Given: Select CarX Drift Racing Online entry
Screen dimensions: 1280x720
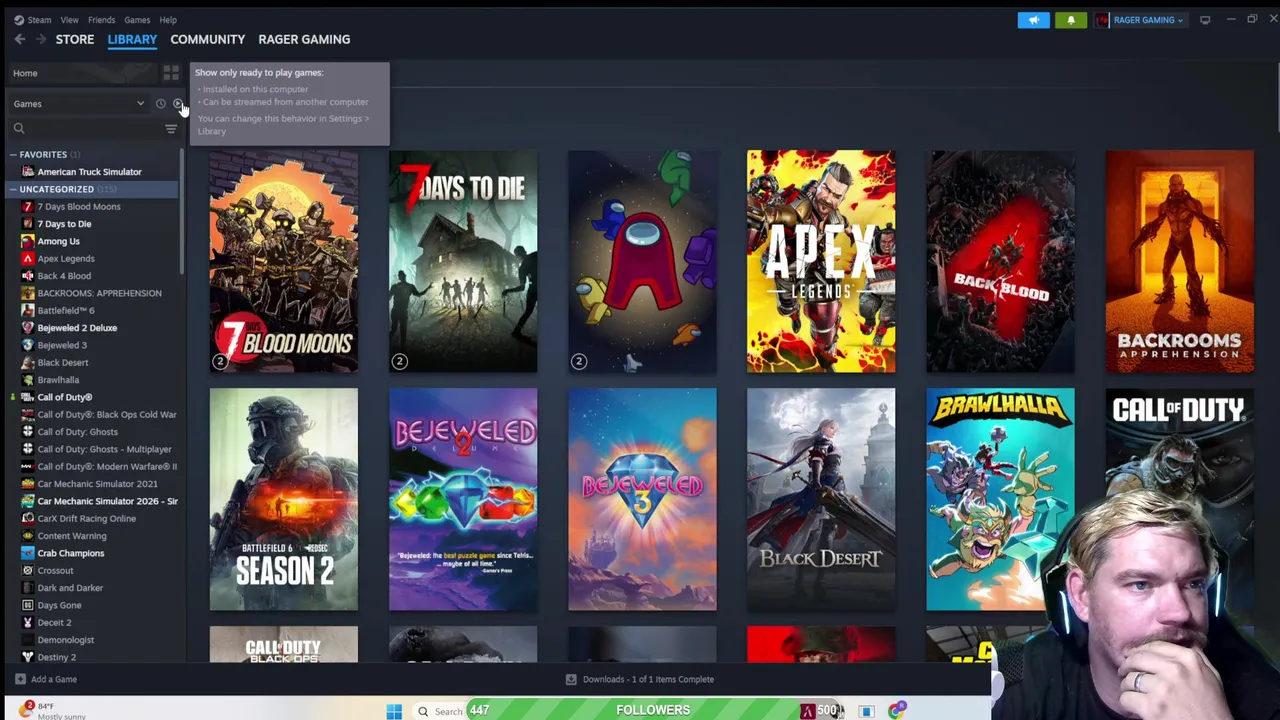Looking at the screenshot, I should click(86, 518).
